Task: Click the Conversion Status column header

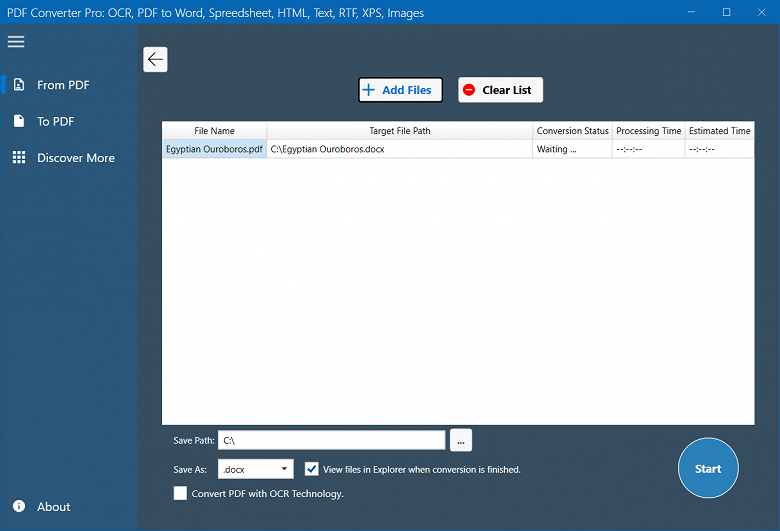Action: coord(572,131)
